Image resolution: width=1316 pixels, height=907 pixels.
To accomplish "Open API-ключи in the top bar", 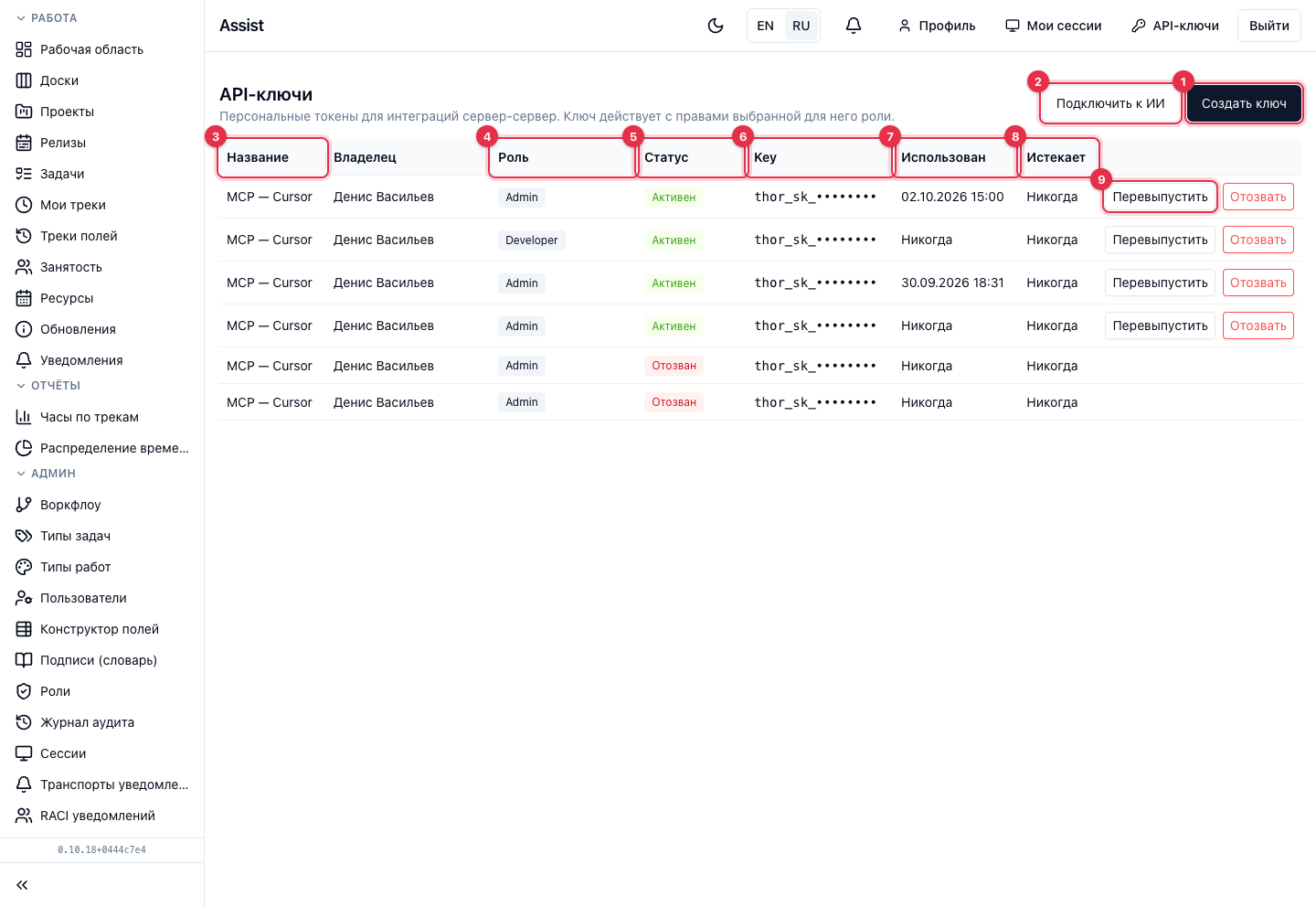I will pyautogui.click(x=1175, y=26).
